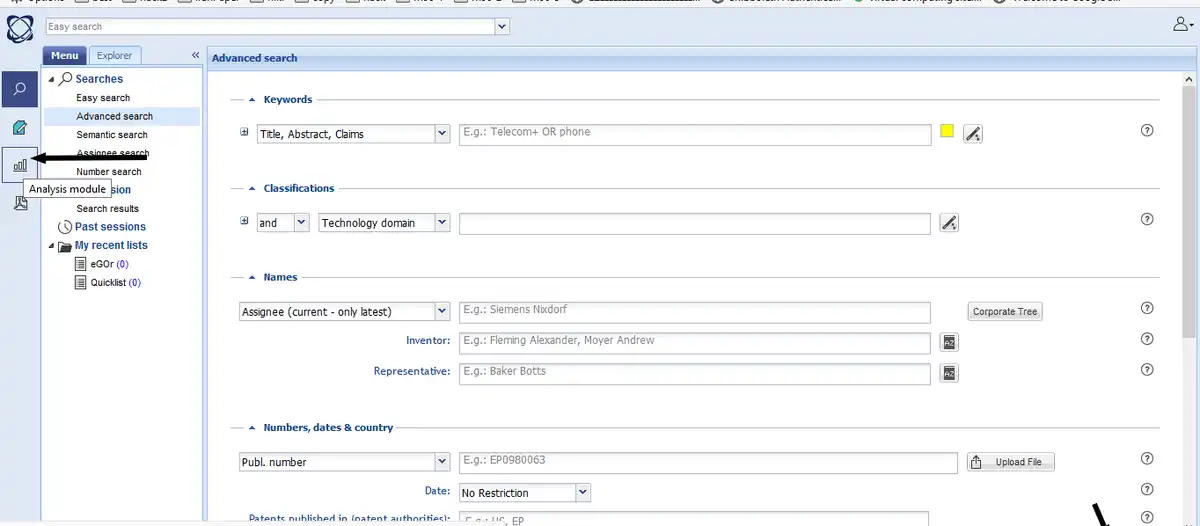Image resolution: width=1200 pixels, height=526 pixels.
Task: Collapse the Searches tree node
Action: click(x=51, y=79)
